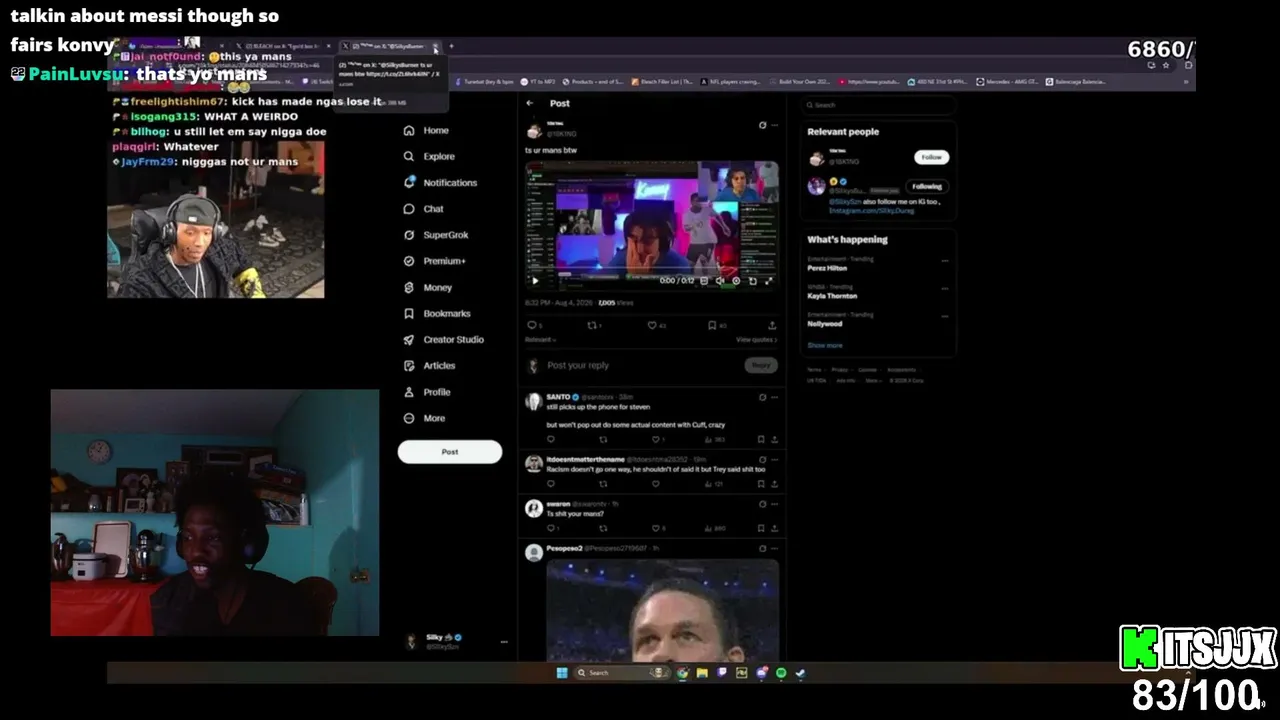This screenshot has width=1280, height=720.
Task: Open the image in Pesopeso2's reply
Action: [662, 610]
